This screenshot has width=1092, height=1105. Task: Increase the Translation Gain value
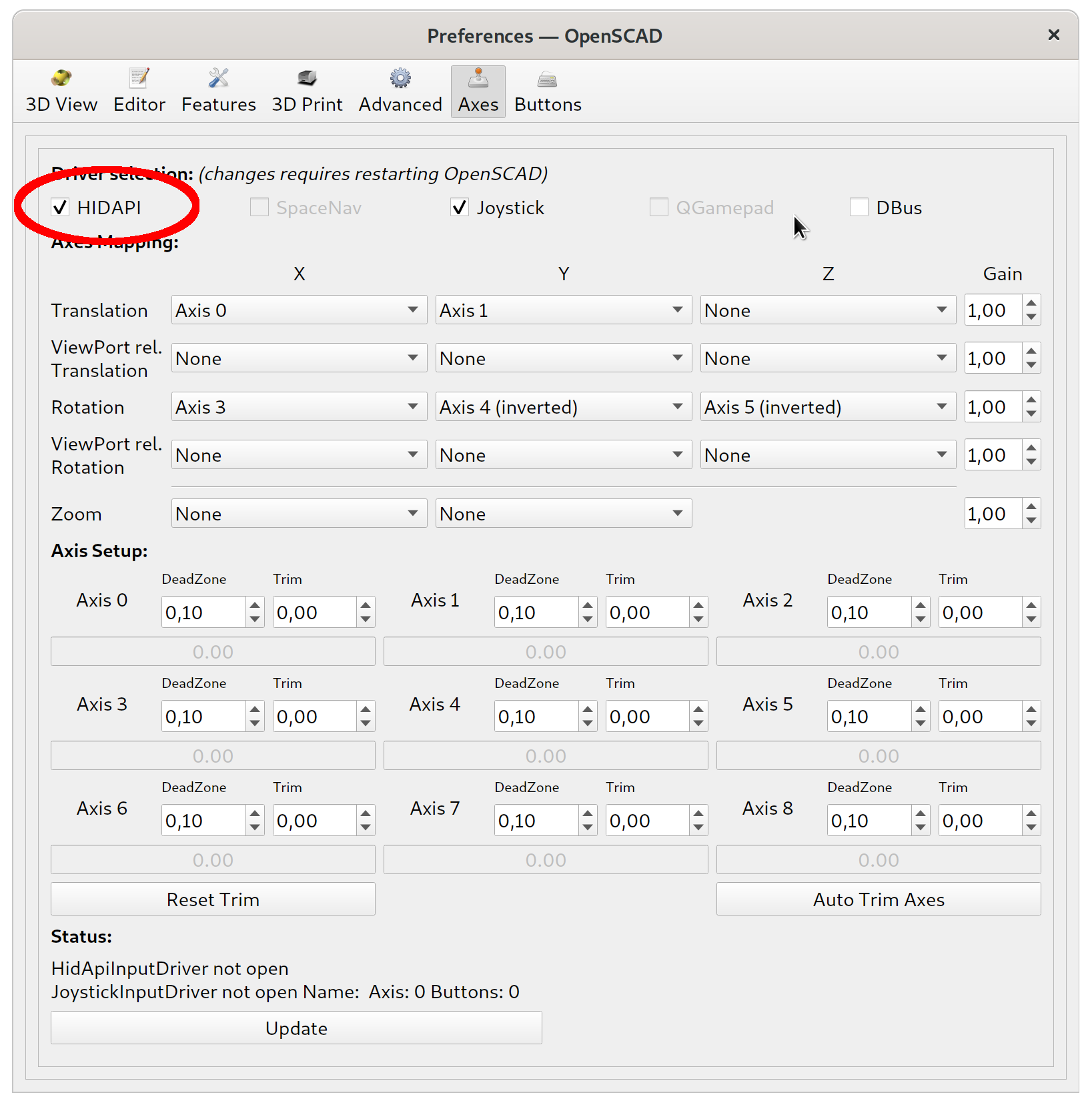pos(1032,304)
